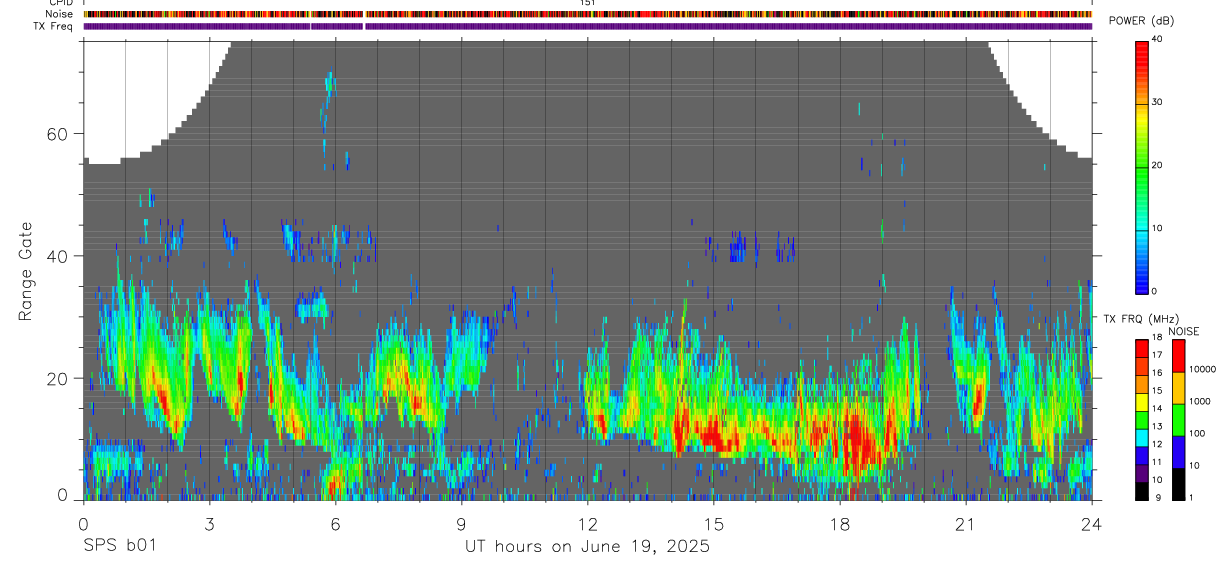Click the NOISE color legend bar
This screenshot has width=1228, height=567.
[1178, 419]
